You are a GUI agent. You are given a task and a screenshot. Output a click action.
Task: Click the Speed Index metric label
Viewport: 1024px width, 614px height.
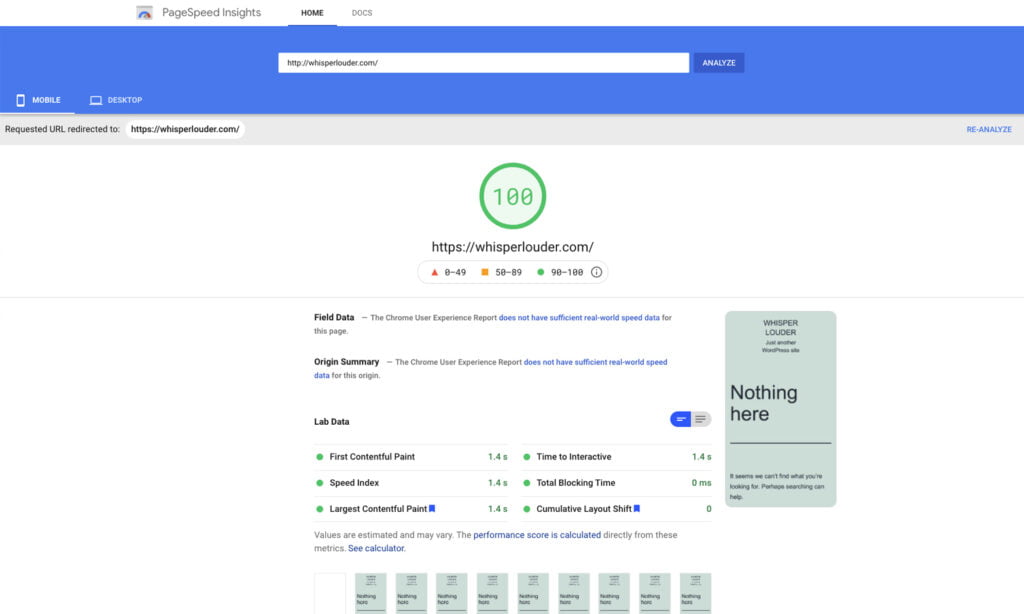tap(354, 483)
